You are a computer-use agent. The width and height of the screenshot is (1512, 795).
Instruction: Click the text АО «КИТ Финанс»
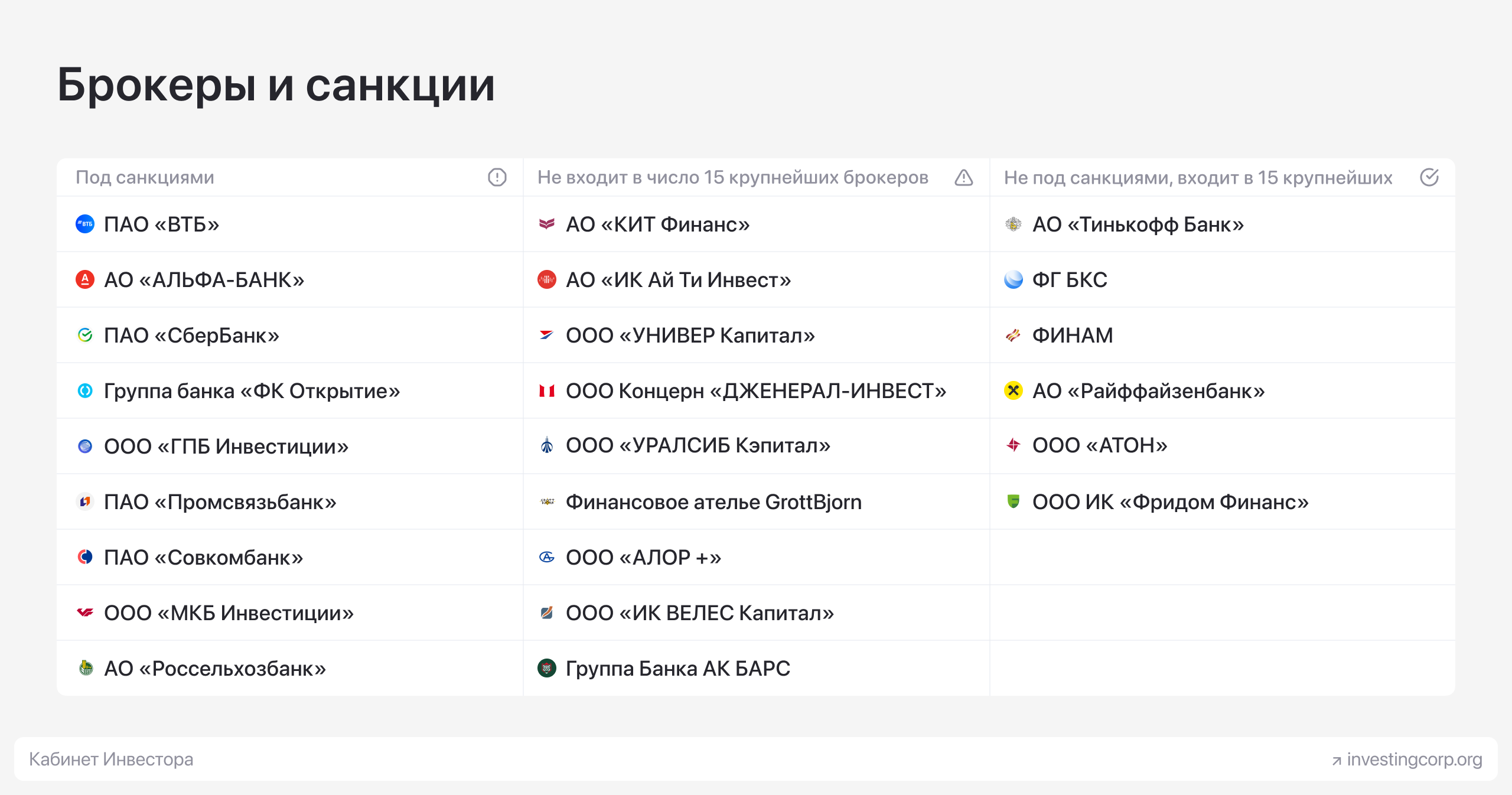coord(658,224)
